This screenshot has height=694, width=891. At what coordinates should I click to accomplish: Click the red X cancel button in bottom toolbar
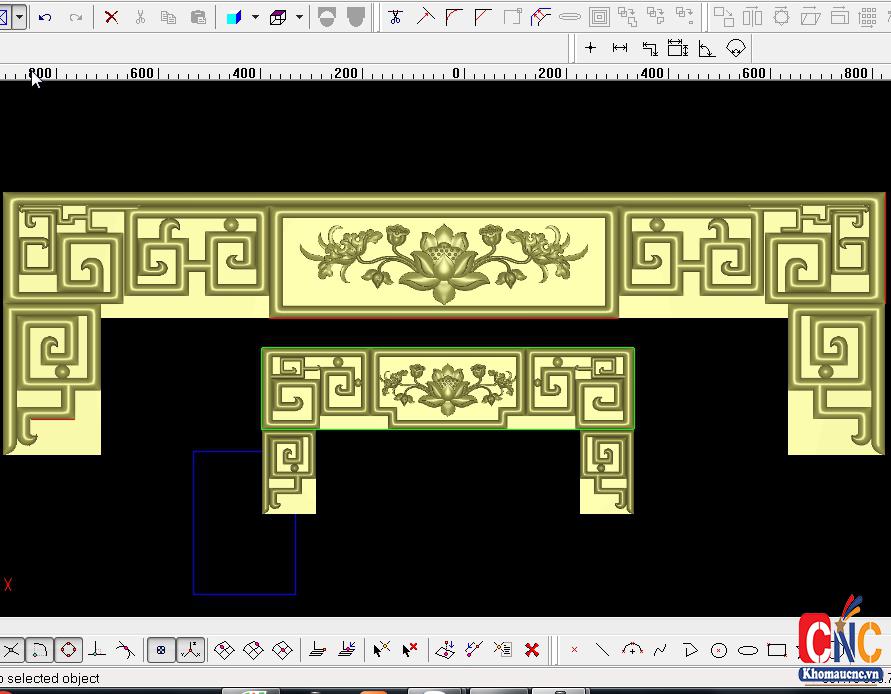click(x=532, y=650)
